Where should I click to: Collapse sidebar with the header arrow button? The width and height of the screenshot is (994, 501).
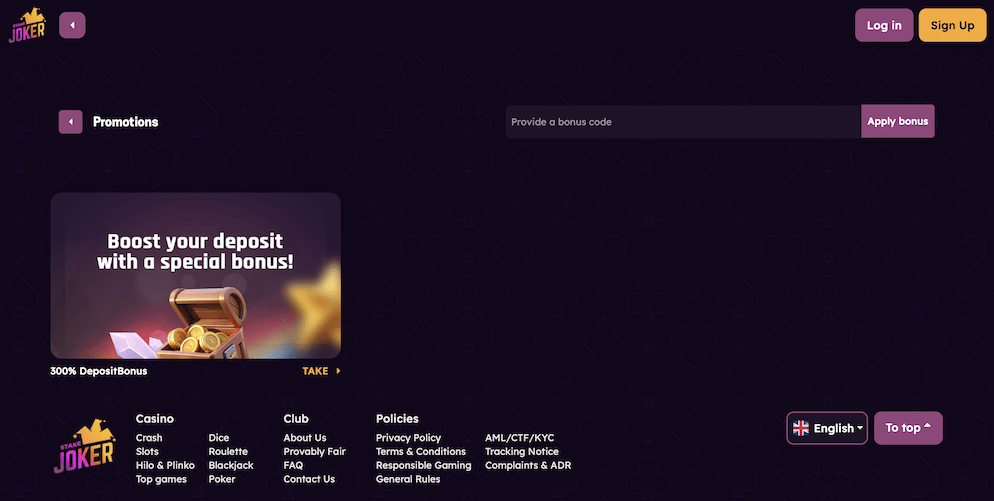(72, 25)
